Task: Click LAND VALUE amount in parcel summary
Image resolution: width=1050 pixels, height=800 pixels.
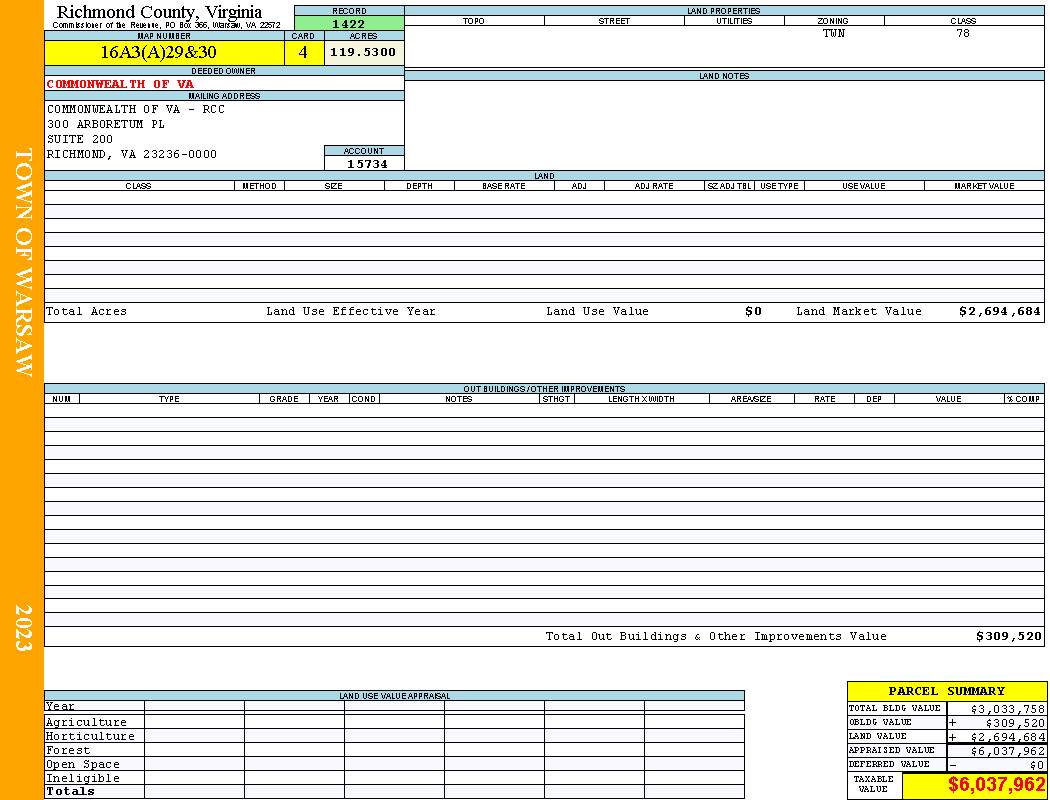Action: pyautogui.click(x=1007, y=737)
